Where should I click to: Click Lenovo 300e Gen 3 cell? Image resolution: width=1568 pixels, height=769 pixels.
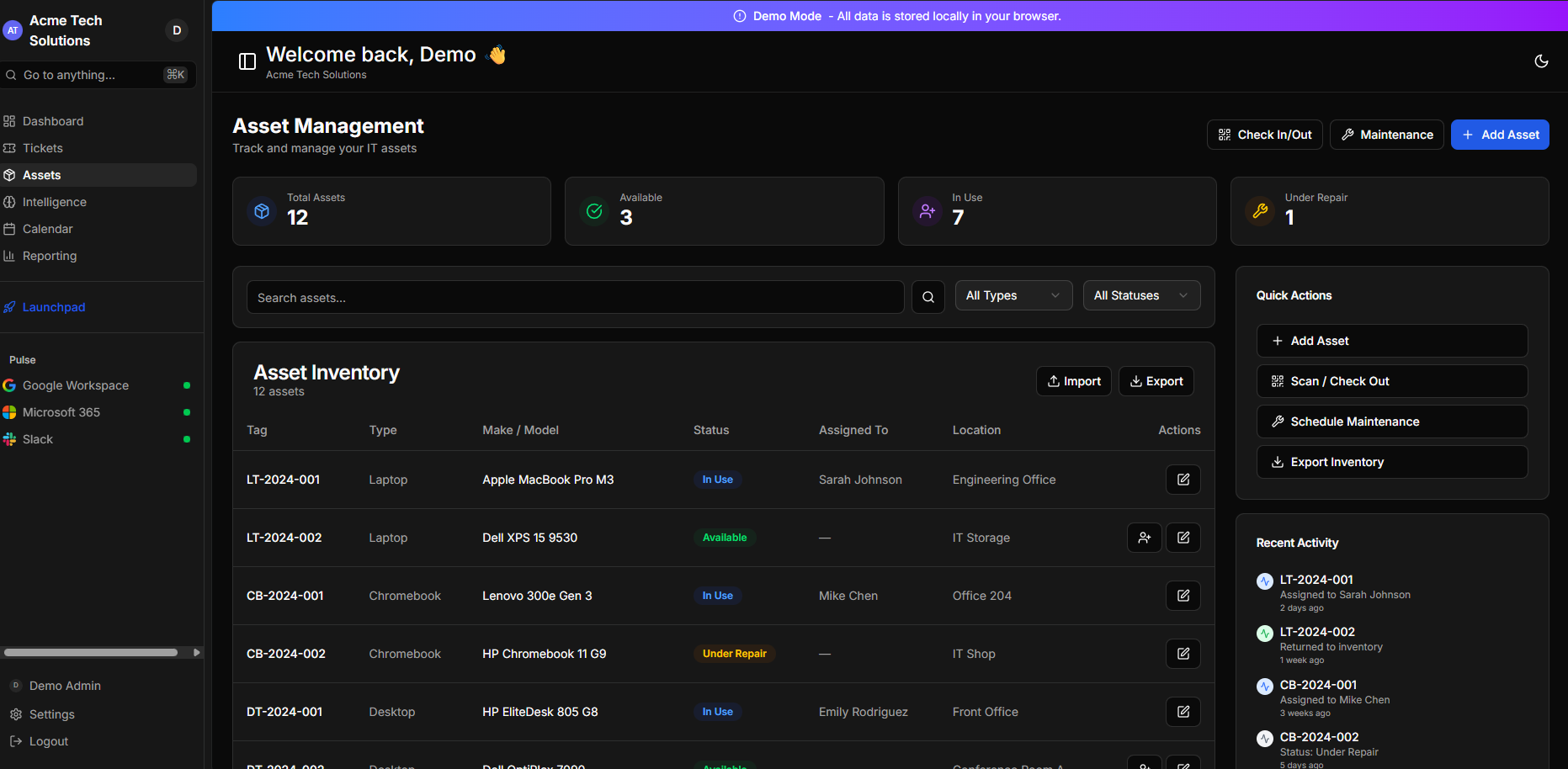[x=537, y=596]
